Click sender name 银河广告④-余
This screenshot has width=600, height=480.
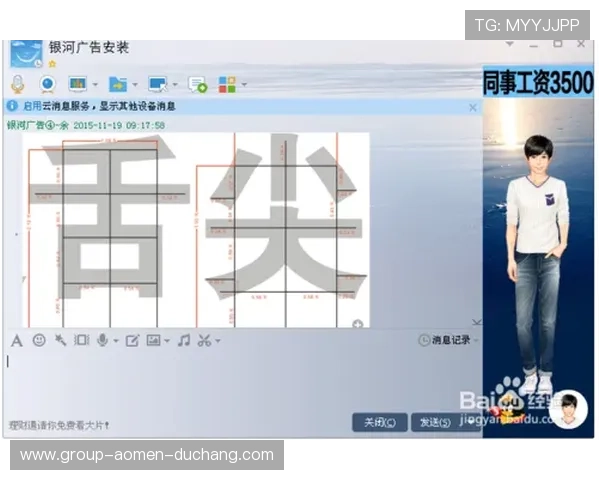coord(38,125)
